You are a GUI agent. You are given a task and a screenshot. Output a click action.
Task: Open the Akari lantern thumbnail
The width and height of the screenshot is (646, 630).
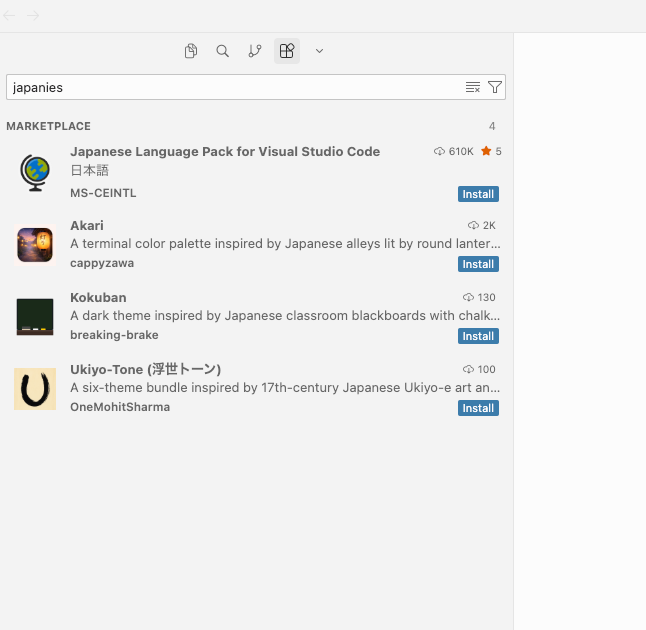coord(35,245)
